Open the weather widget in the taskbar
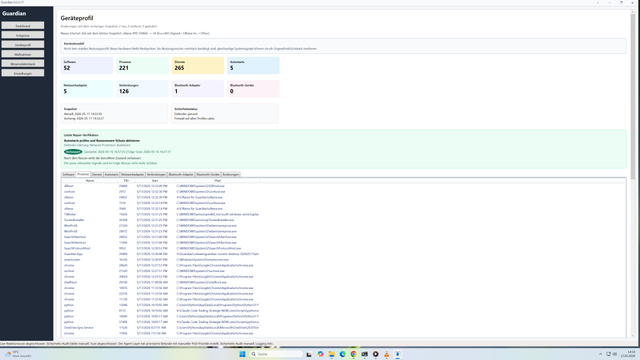This screenshot has height=360, width=640. [x=17, y=354]
